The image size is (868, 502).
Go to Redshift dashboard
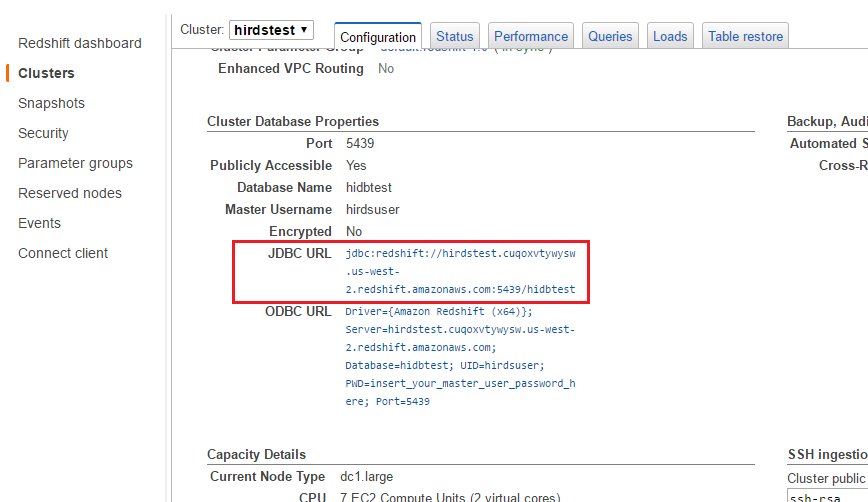pos(80,43)
